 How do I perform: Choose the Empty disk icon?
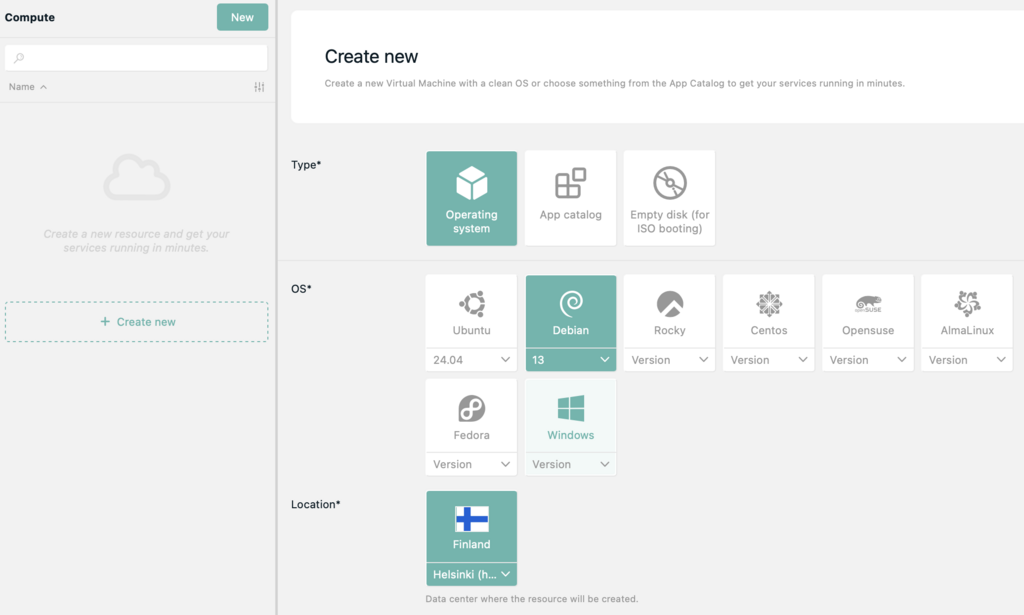tap(669, 183)
